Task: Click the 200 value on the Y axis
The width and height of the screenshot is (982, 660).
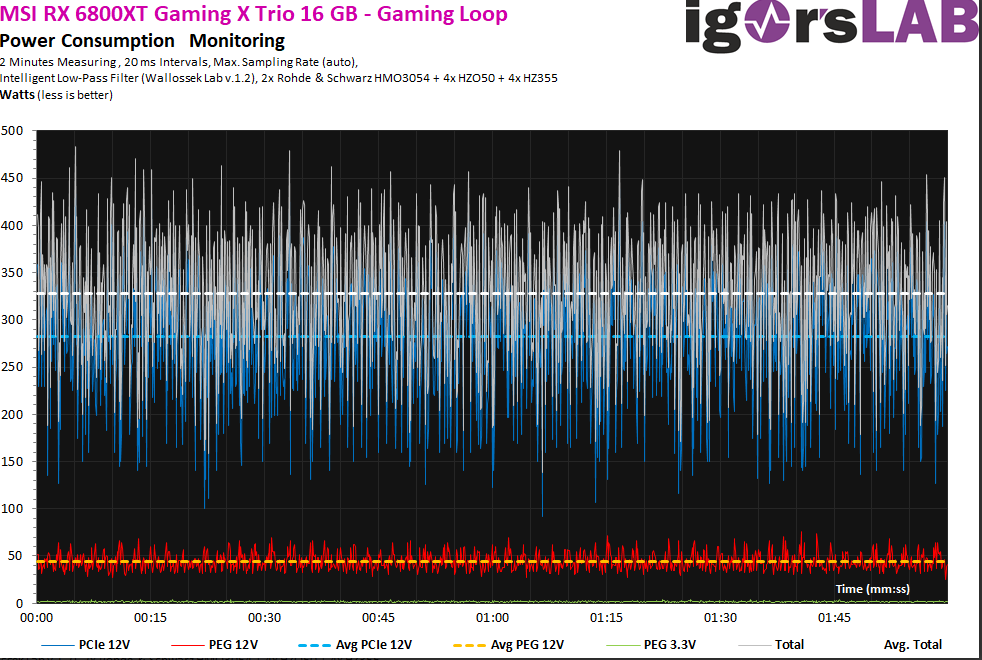Action: (12, 414)
